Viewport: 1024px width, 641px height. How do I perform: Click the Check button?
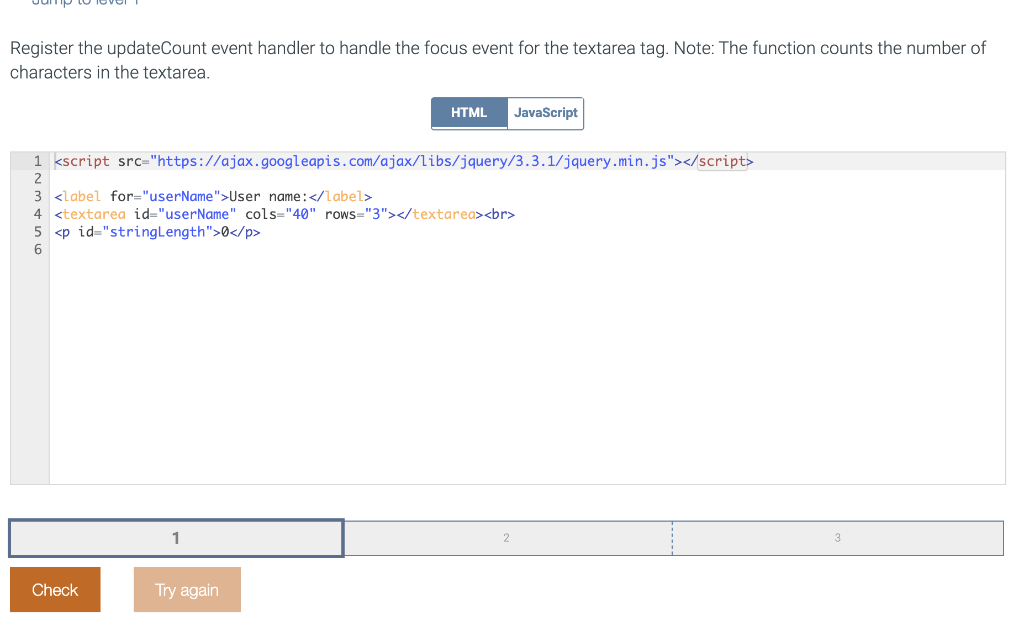coord(54,589)
